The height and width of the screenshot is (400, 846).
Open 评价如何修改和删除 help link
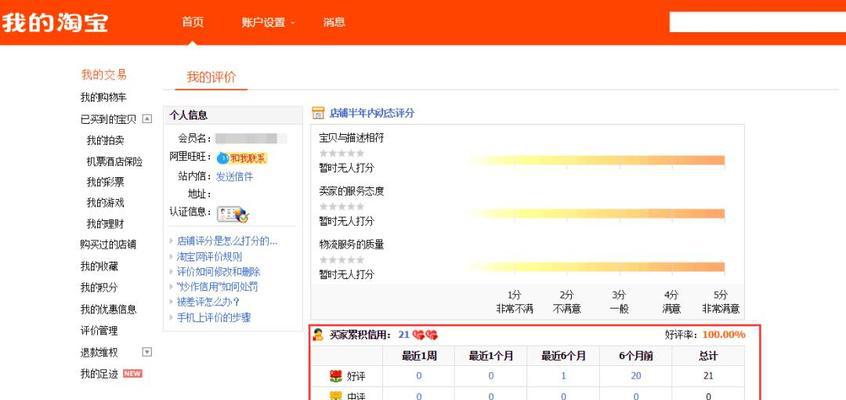(219, 272)
